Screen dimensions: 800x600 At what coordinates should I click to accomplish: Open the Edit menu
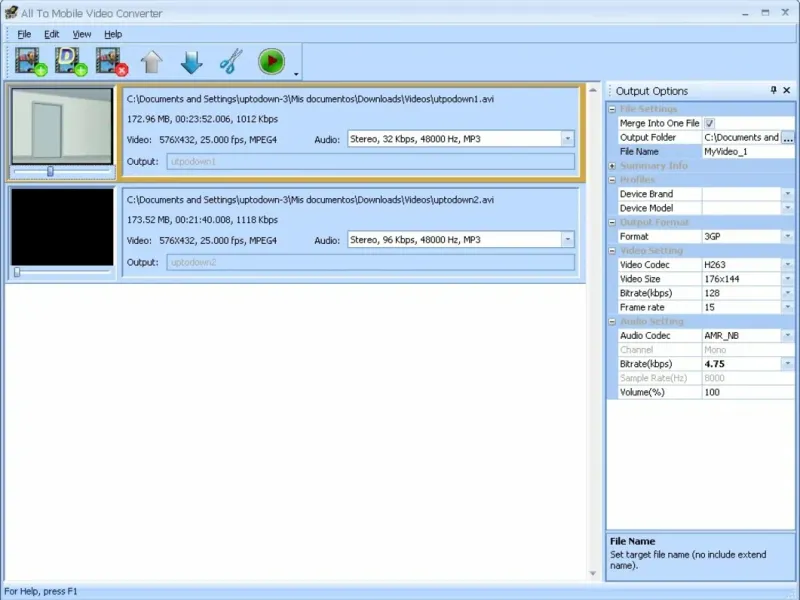tap(52, 34)
